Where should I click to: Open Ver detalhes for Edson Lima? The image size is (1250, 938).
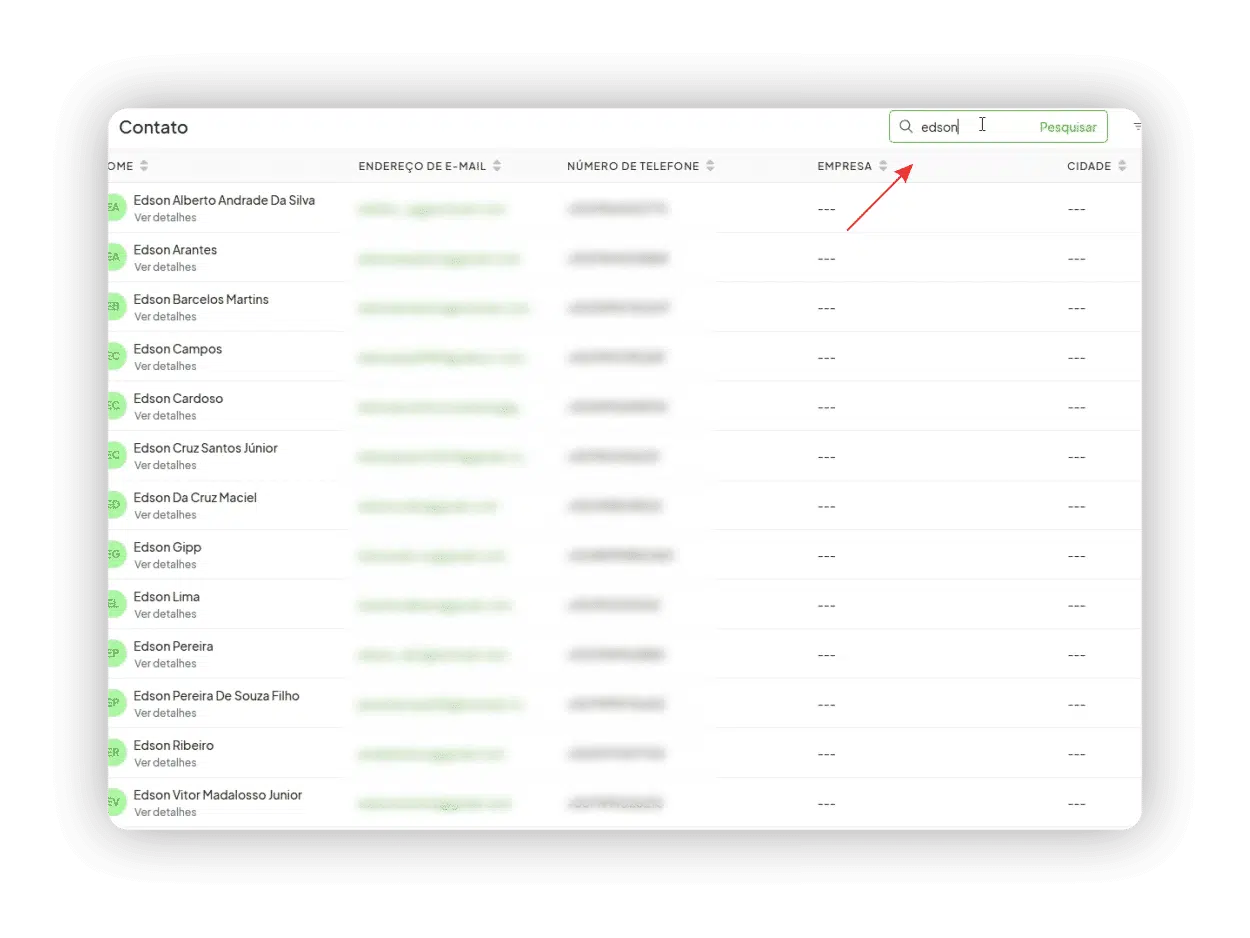(165, 614)
